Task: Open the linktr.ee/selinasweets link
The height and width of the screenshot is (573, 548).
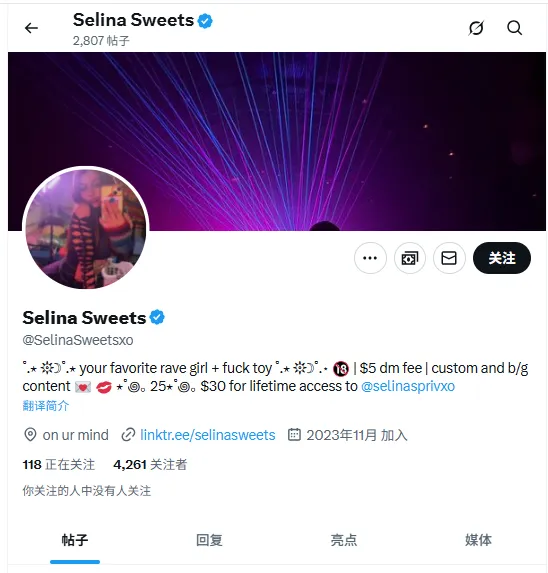Action: [208, 435]
